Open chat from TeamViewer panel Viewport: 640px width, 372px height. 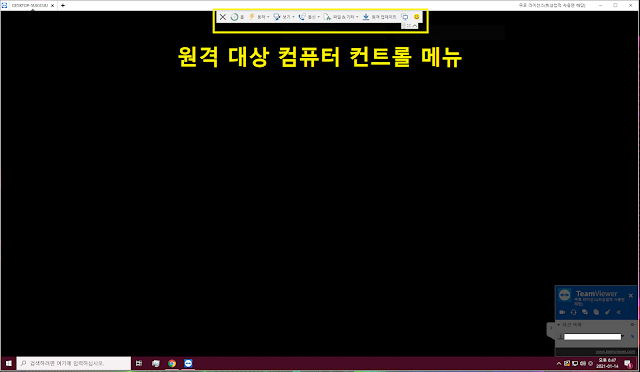pyautogui.click(x=585, y=312)
